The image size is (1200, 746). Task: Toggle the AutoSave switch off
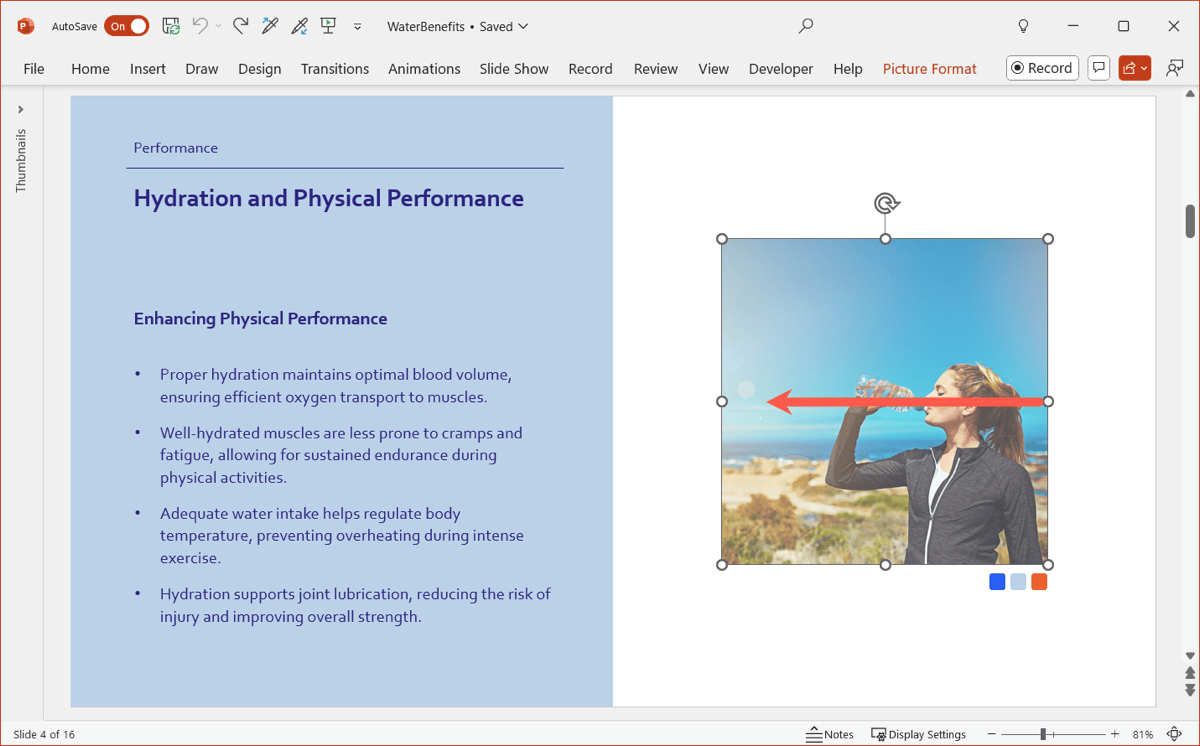[x=126, y=26]
